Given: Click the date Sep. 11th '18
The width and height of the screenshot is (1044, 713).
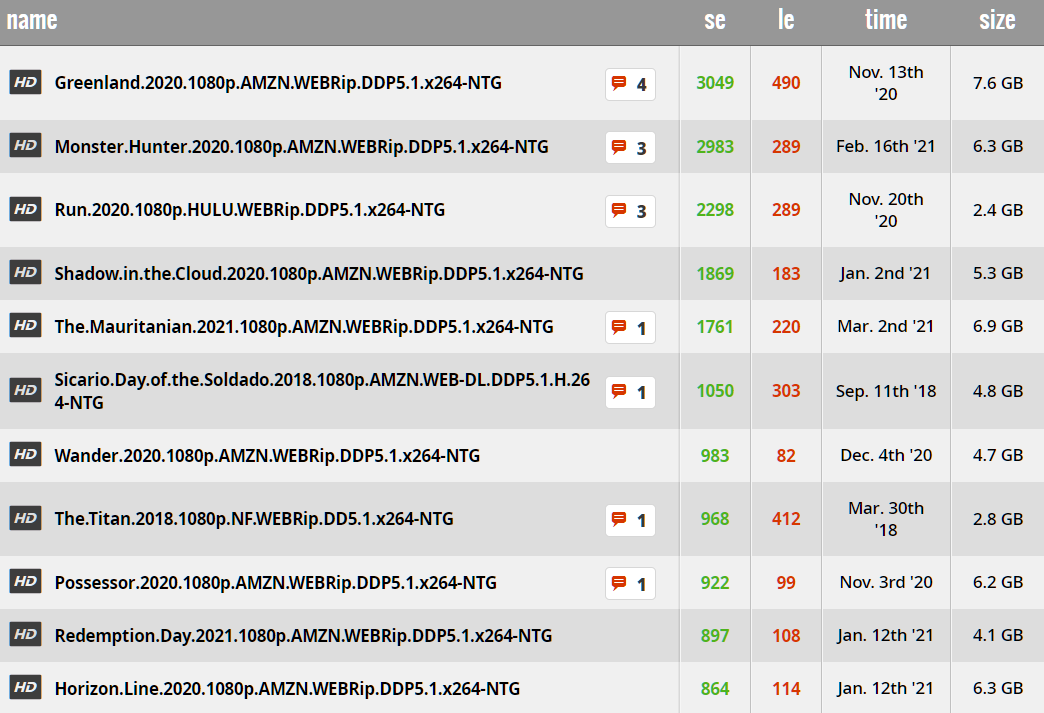Looking at the screenshot, I should click(x=886, y=391).
